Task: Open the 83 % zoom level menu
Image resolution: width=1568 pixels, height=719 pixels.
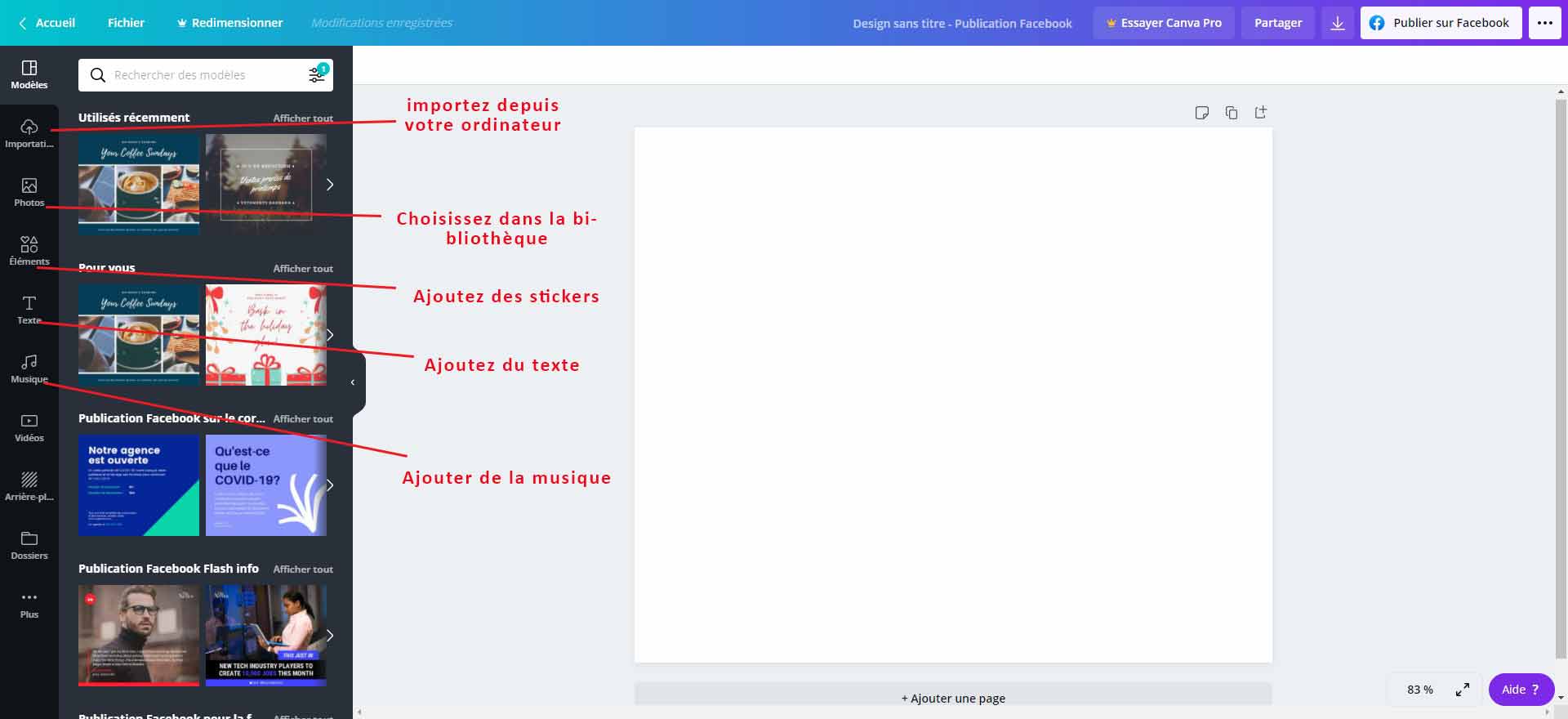Action: coord(1419,690)
